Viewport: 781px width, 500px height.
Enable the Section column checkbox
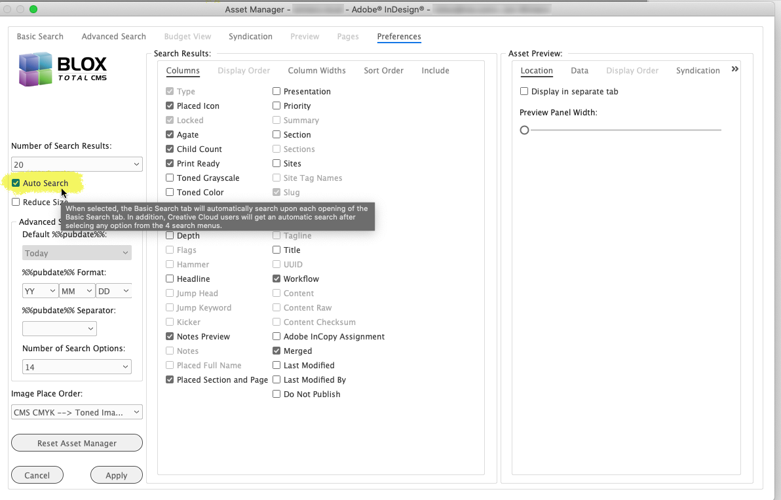276,135
